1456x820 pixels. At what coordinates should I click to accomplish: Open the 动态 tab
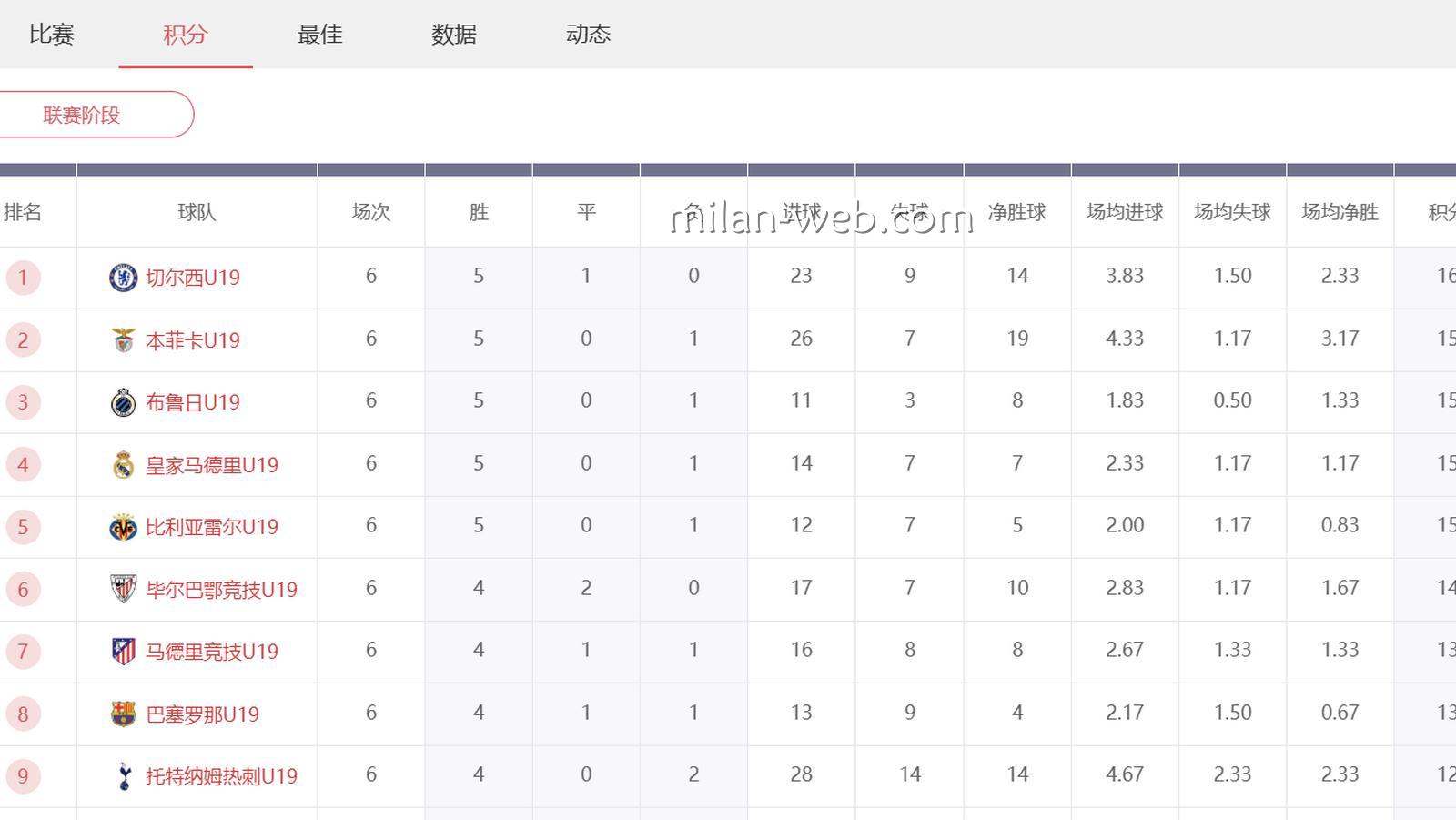588,35
